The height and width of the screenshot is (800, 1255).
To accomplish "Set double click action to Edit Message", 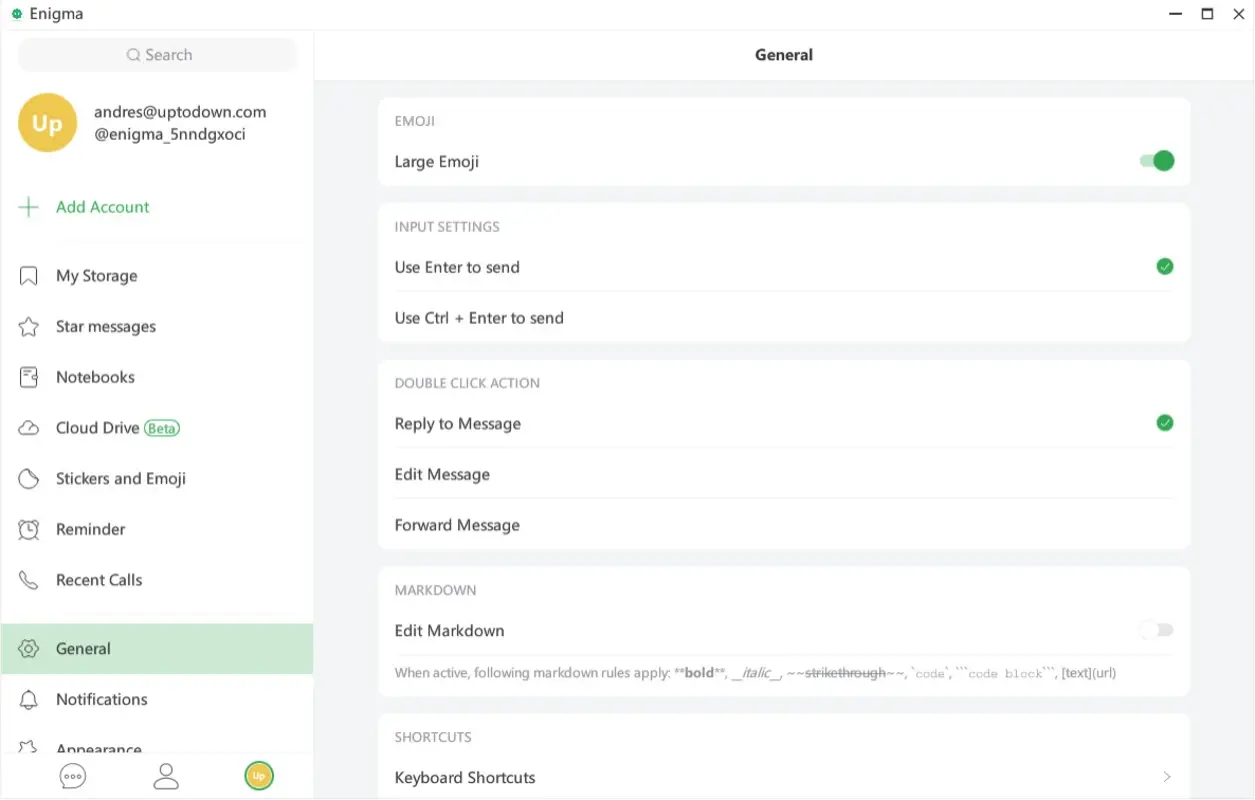I will 442,473.
